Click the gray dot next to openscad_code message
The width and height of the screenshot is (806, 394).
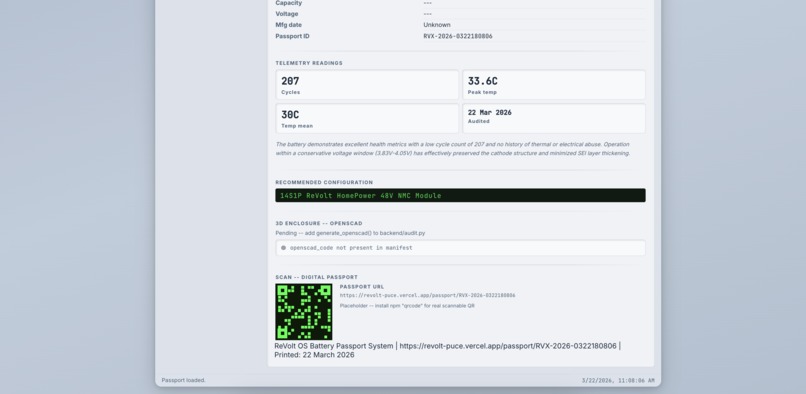click(x=283, y=248)
